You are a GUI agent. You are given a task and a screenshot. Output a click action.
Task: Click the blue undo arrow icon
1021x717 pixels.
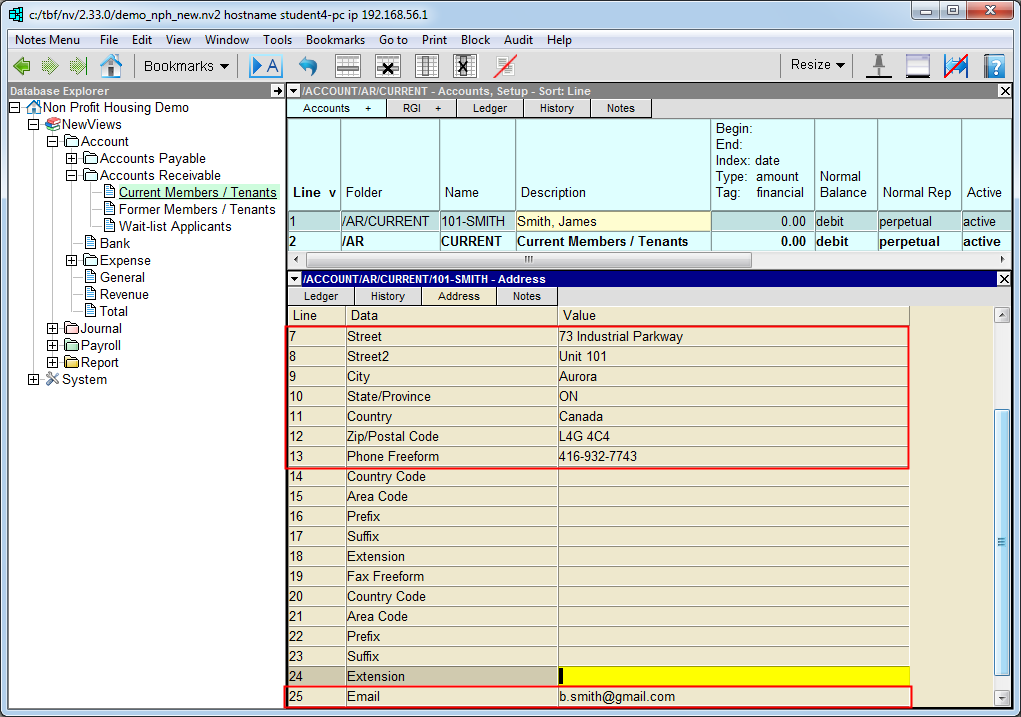308,66
